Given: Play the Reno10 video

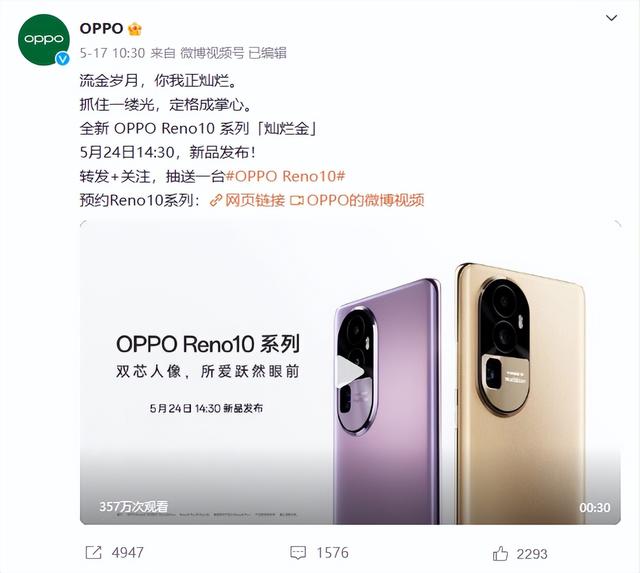Looking at the screenshot, I should 350,371.
